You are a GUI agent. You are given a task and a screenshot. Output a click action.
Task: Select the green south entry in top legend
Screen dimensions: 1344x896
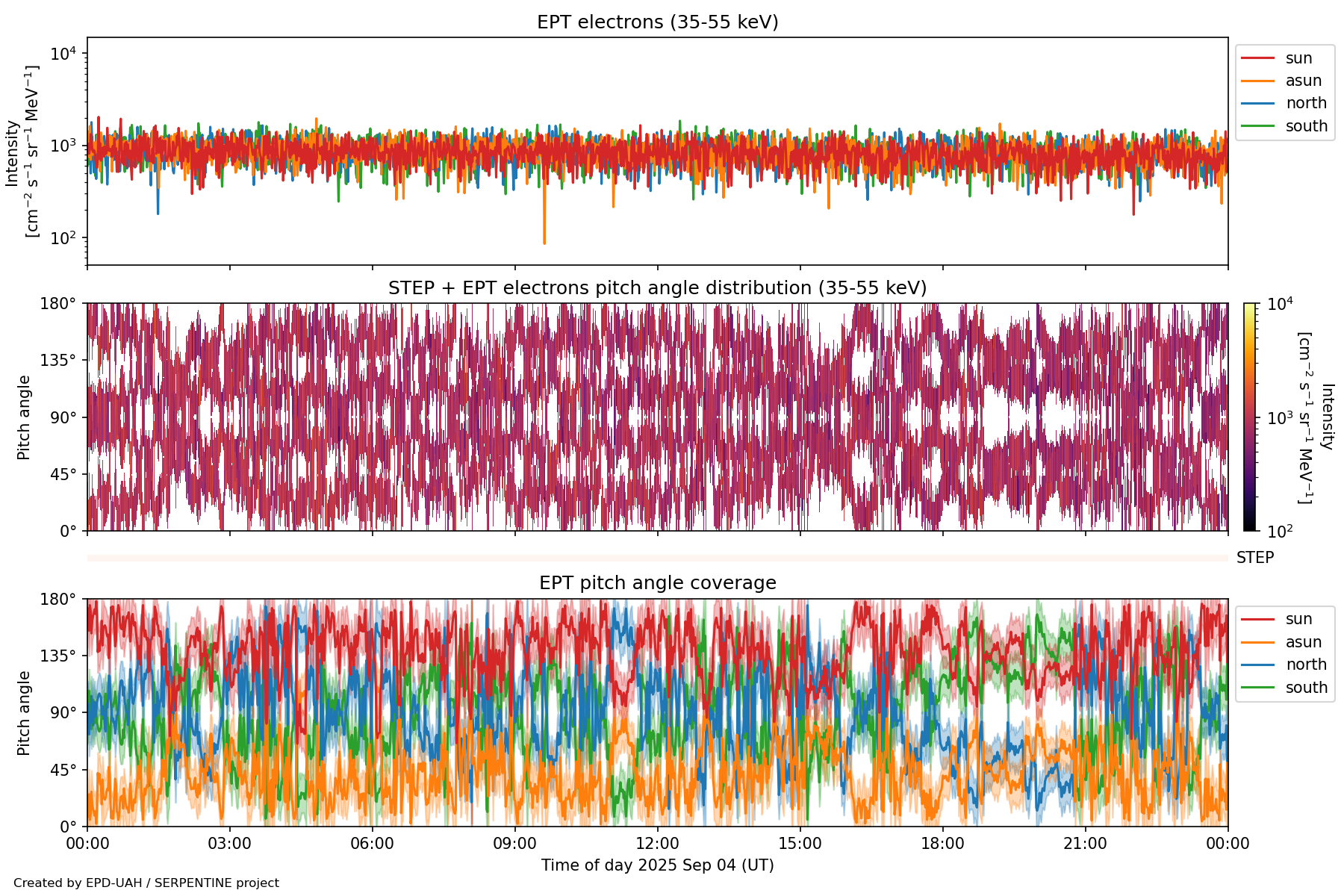click(x=1306, y=126)
